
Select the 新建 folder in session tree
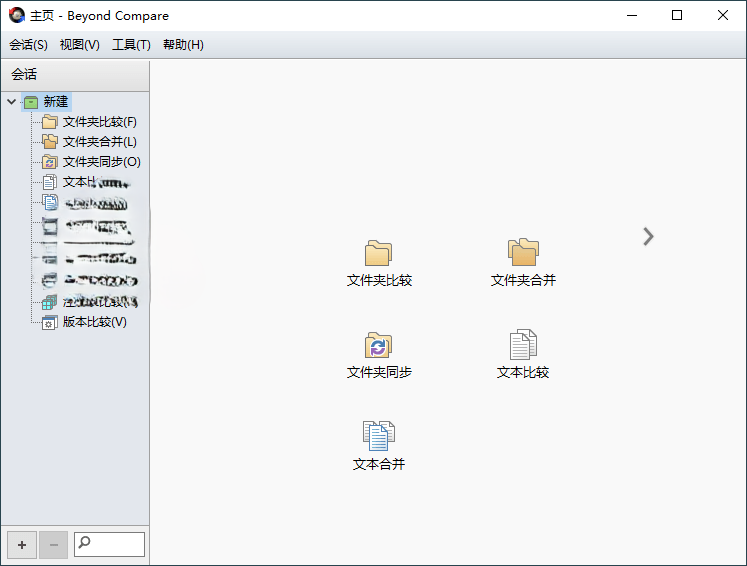coord(47,101)
